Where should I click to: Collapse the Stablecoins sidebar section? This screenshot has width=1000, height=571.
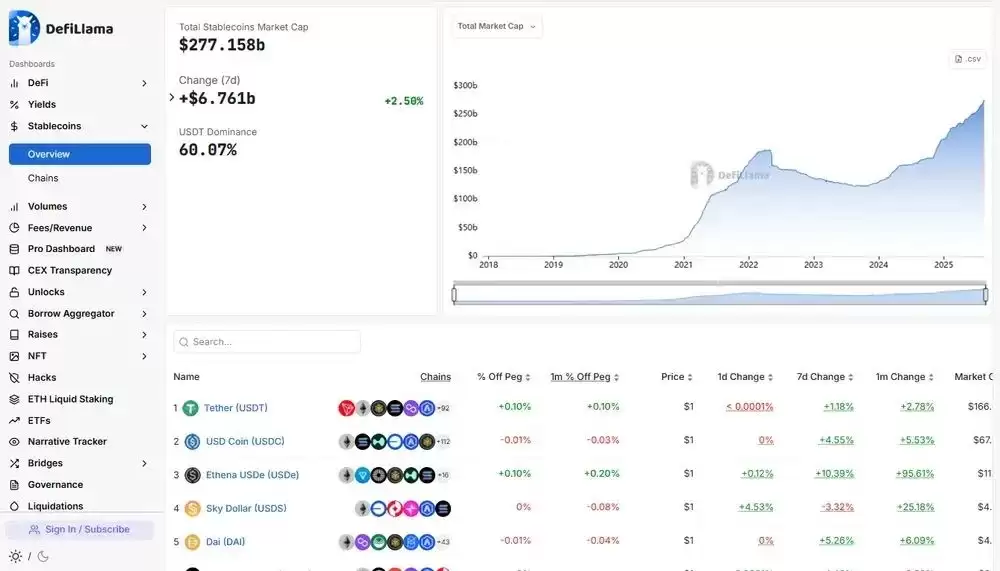click(144, 126)
